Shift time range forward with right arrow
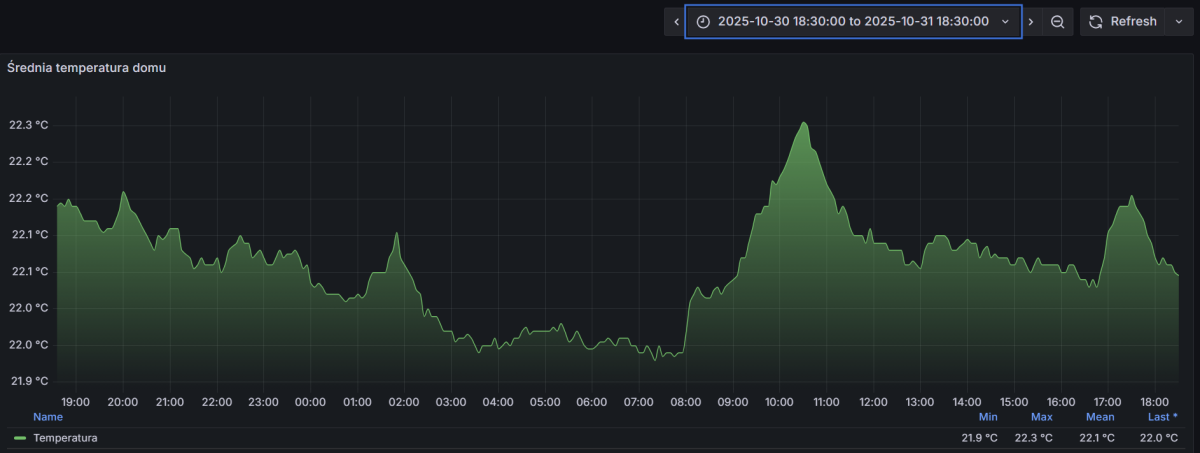Screen dimensions: 1200x453 [1031, 21]
